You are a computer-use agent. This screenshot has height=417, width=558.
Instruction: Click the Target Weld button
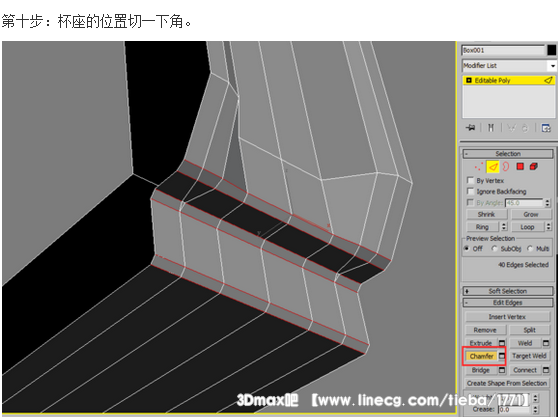click(530, 356)
